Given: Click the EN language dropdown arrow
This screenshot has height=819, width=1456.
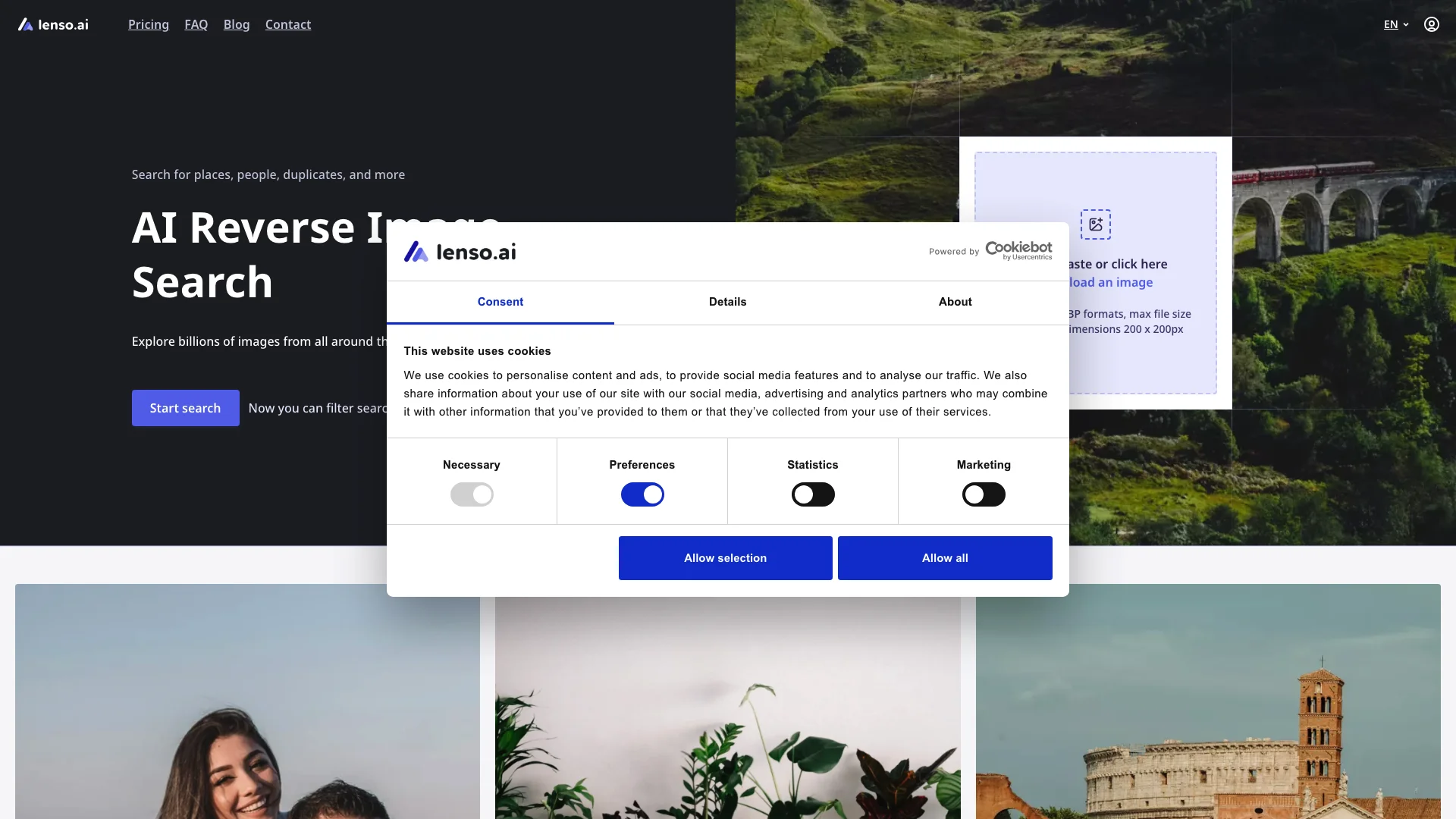Looking at the screenshot, I should [x=1405, y=24].
